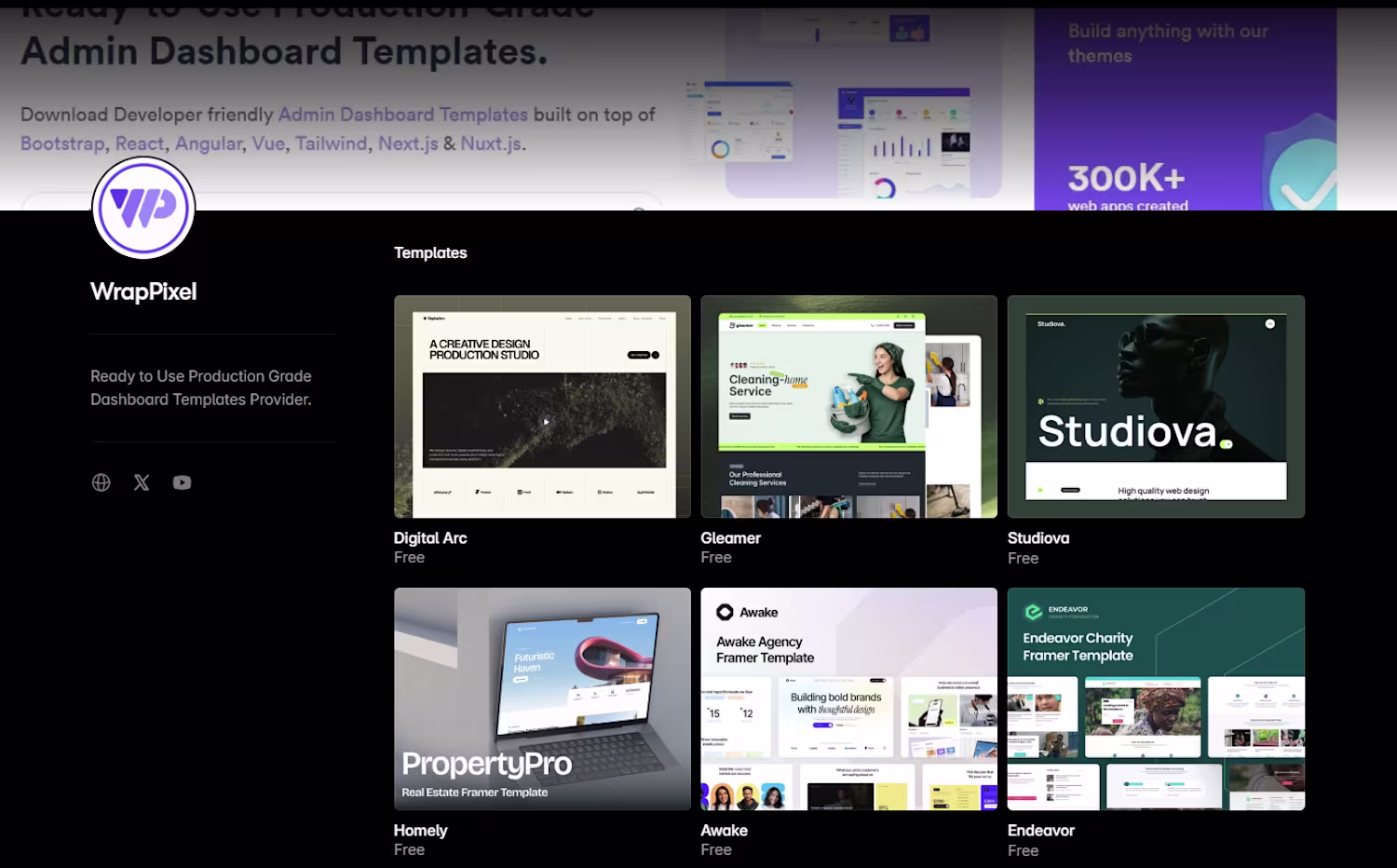Click the 'Build anything with our themes' text
Image resolution: width=1397 pixels, height=868 pixels.
pyautogui.click(x=1168, y=43)
